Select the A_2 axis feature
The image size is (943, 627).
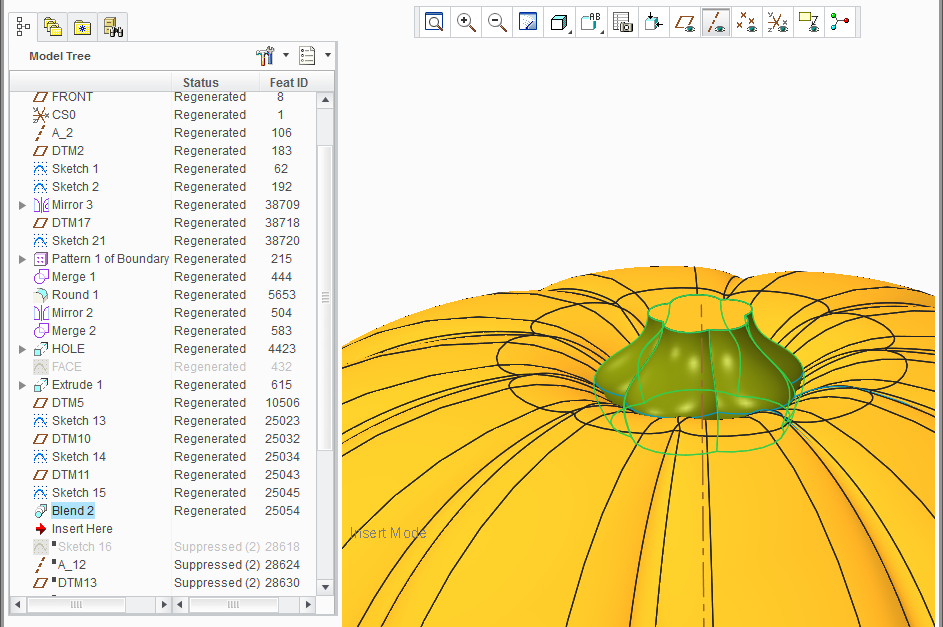pos(63,133)
